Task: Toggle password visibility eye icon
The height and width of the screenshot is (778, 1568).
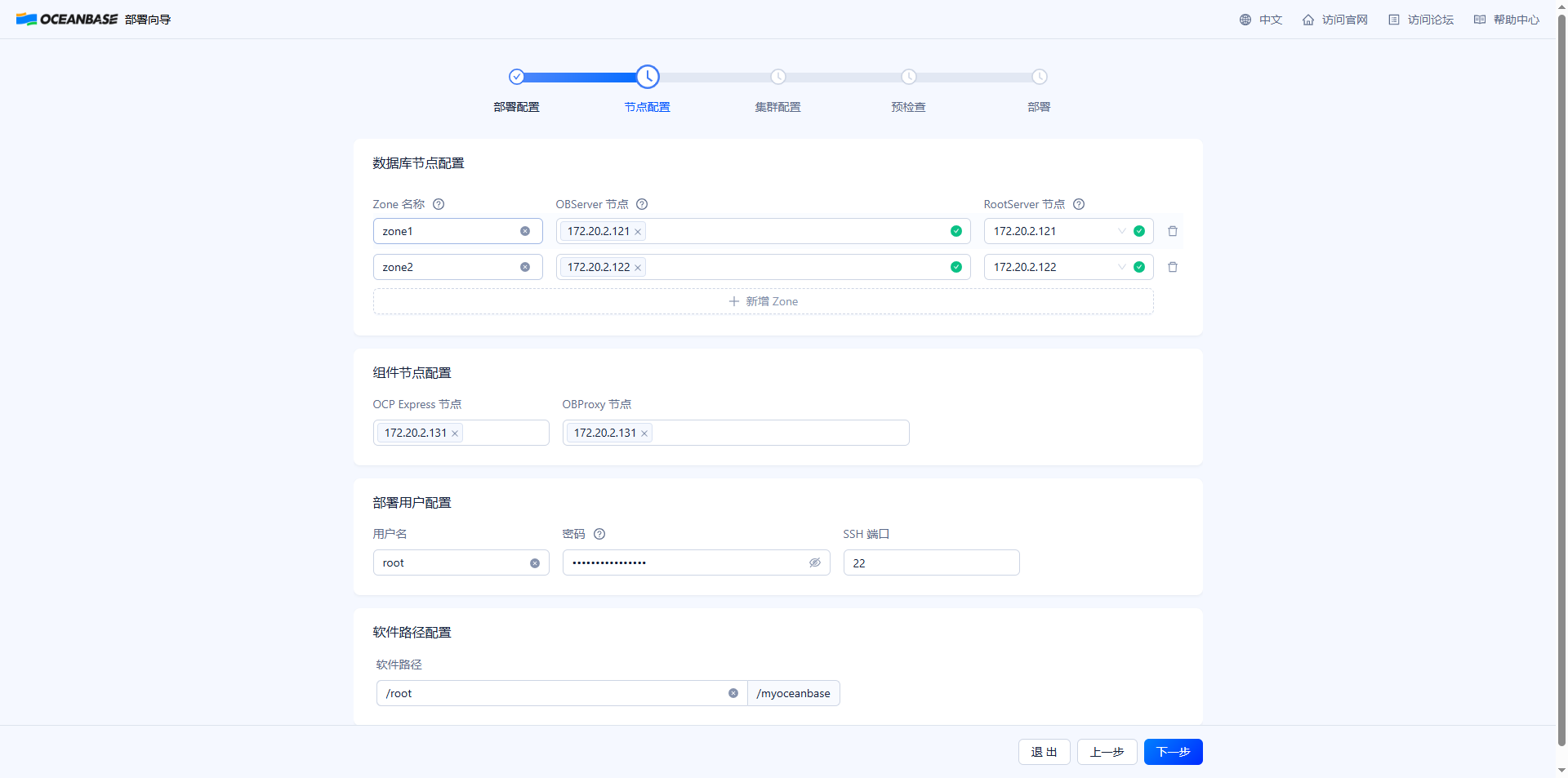Action: pyautogui.click(x=815, y=562)
